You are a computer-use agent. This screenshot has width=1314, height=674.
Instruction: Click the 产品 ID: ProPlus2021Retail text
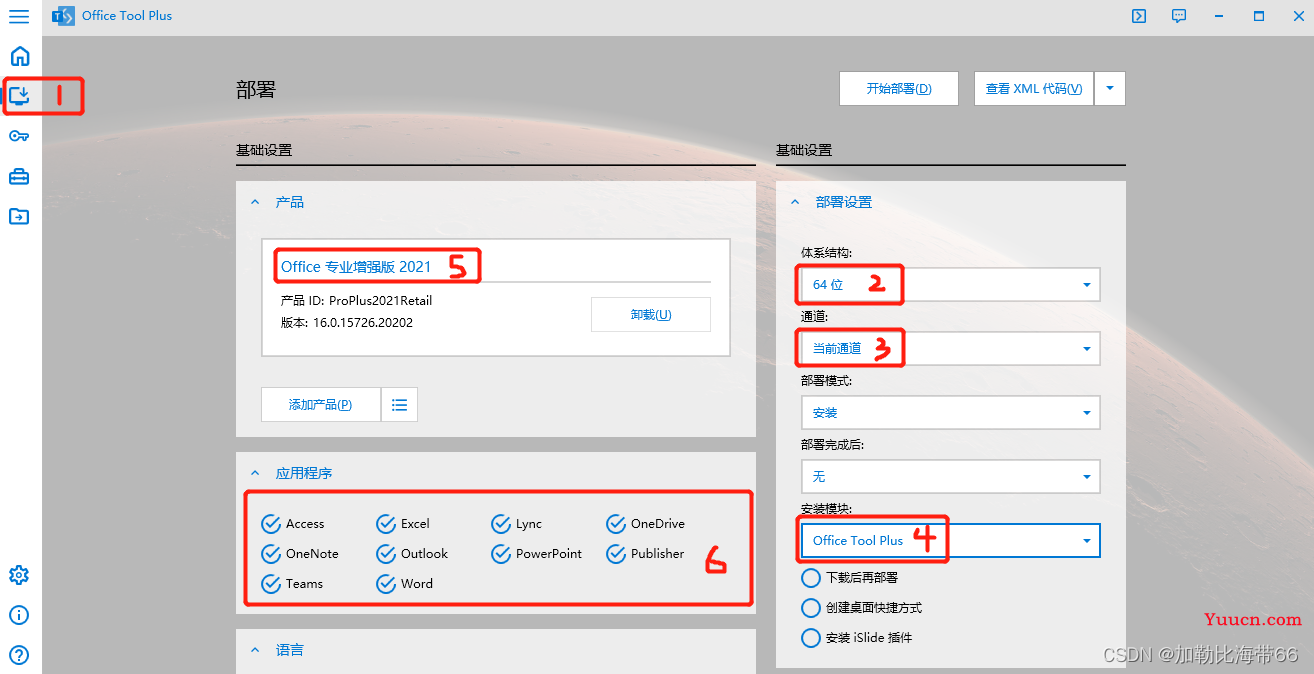point(357,300)
